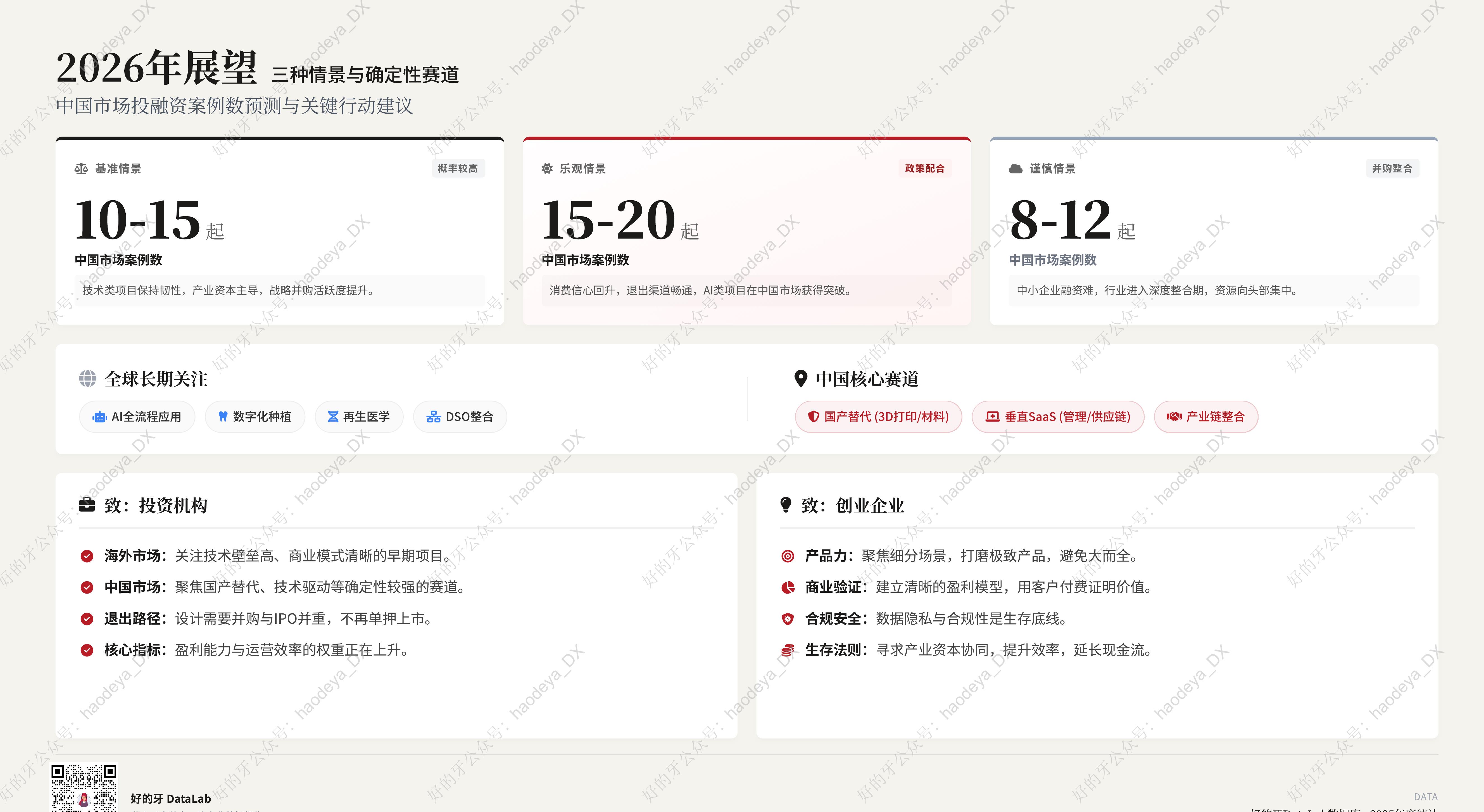Click the shield icon beside 合规安全

coord(788,619)
